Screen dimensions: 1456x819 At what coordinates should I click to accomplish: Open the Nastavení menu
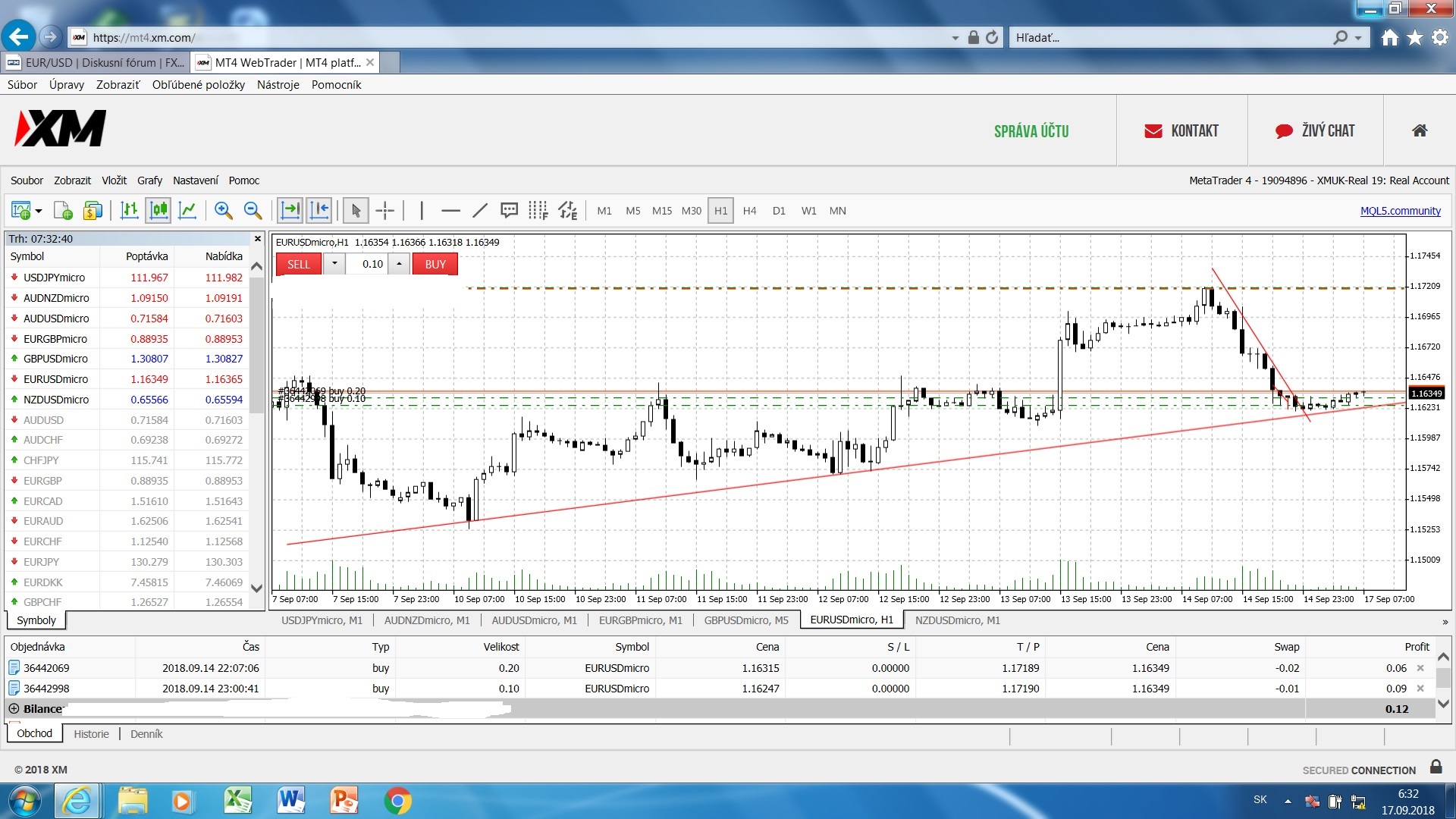[195, 180]
